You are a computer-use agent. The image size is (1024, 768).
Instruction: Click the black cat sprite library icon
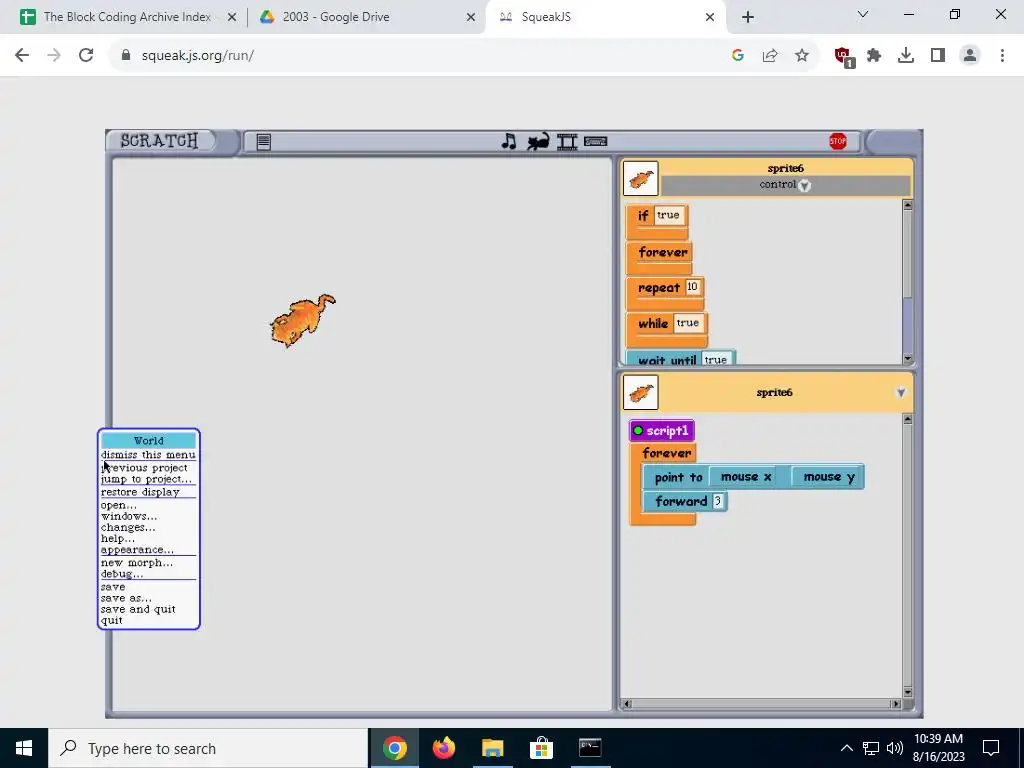coord(538,141)
